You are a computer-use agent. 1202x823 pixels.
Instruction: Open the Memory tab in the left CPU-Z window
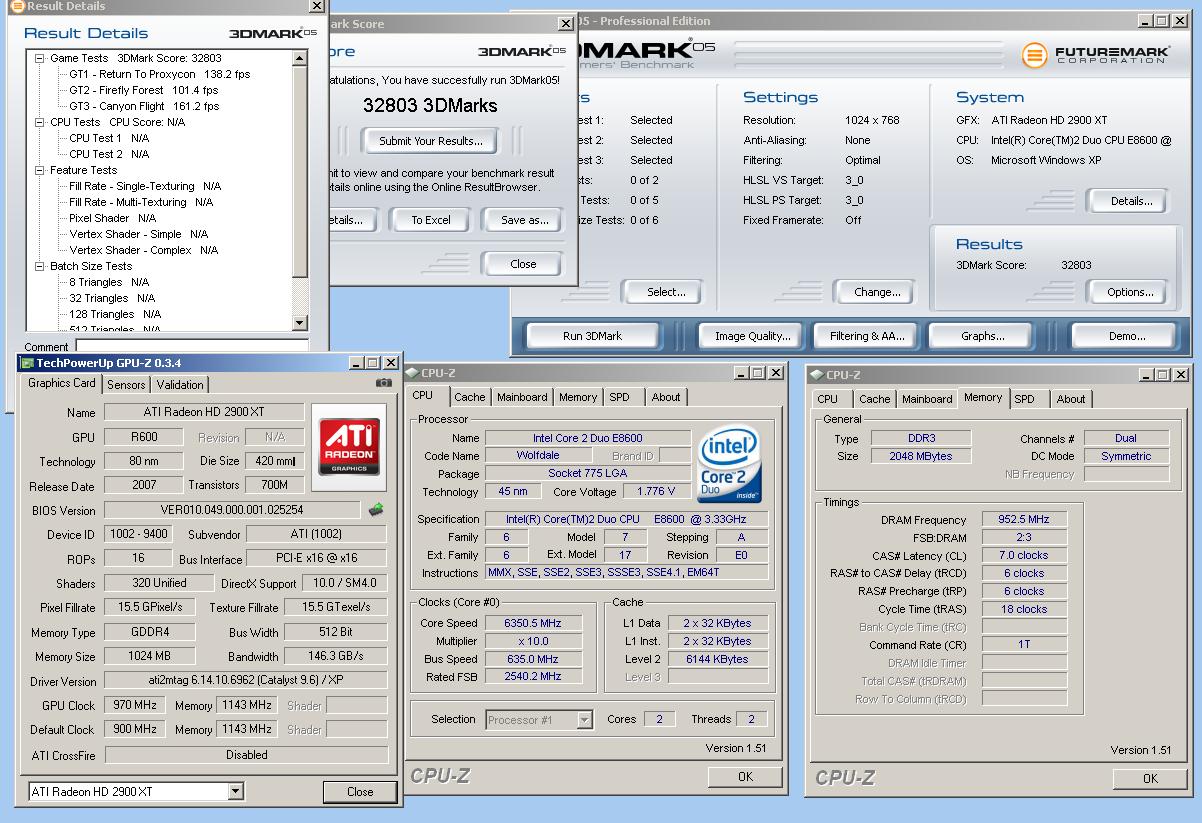(578, 397)
